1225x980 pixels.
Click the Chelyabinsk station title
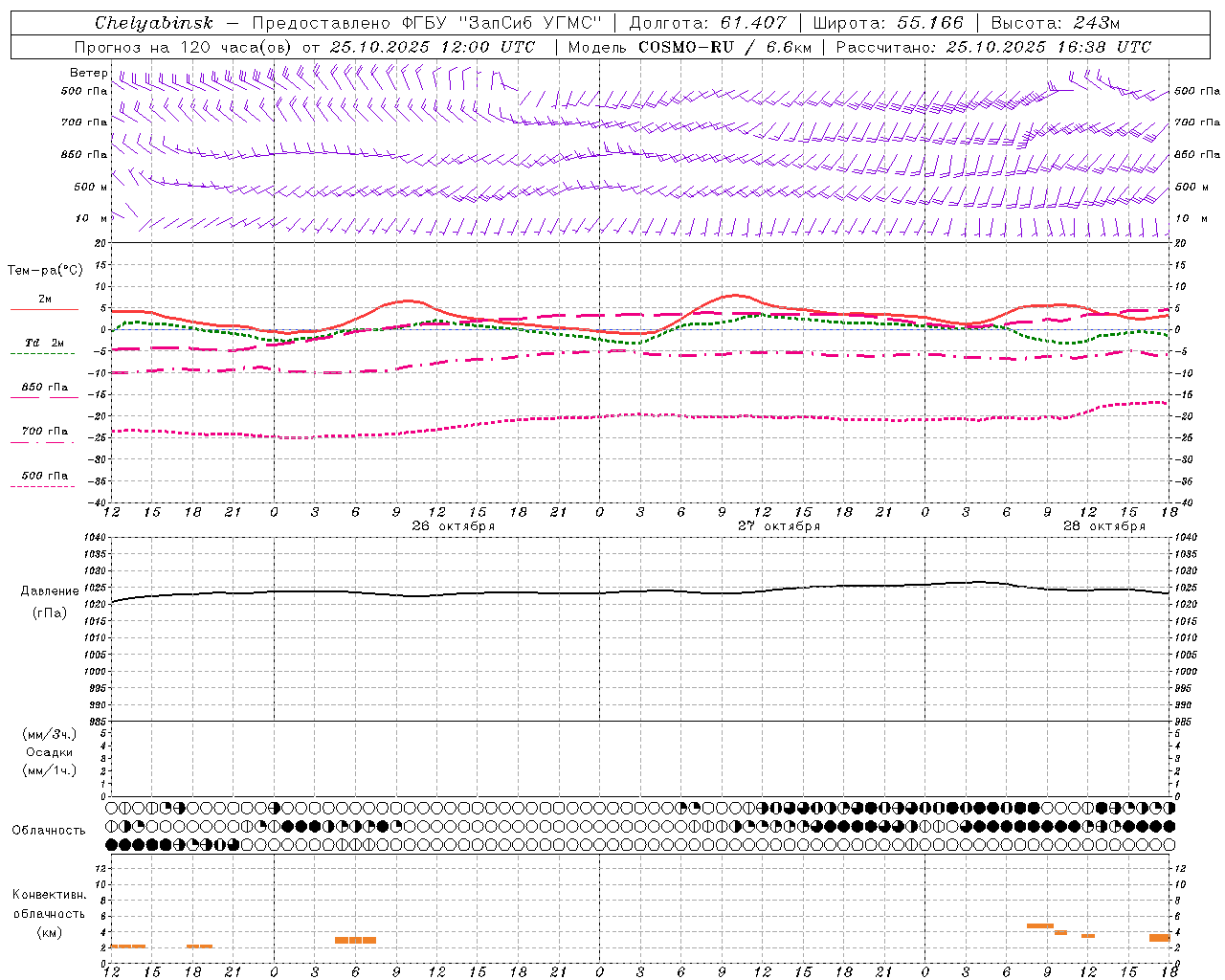pyautogui.click(x=153, y=23)
